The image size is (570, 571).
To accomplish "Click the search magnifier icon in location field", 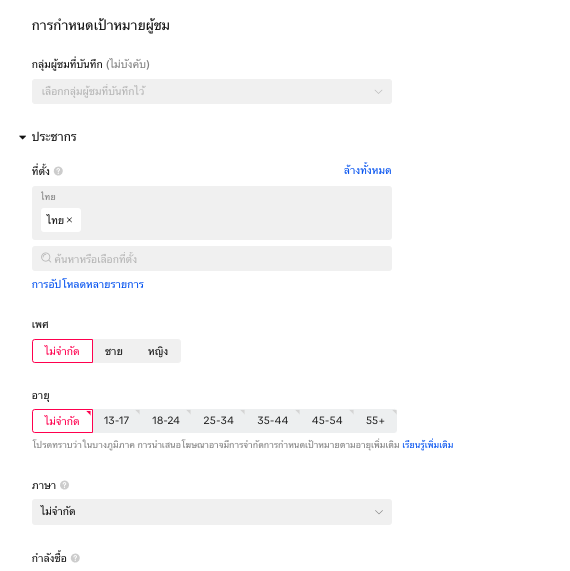I will point(46,258).
